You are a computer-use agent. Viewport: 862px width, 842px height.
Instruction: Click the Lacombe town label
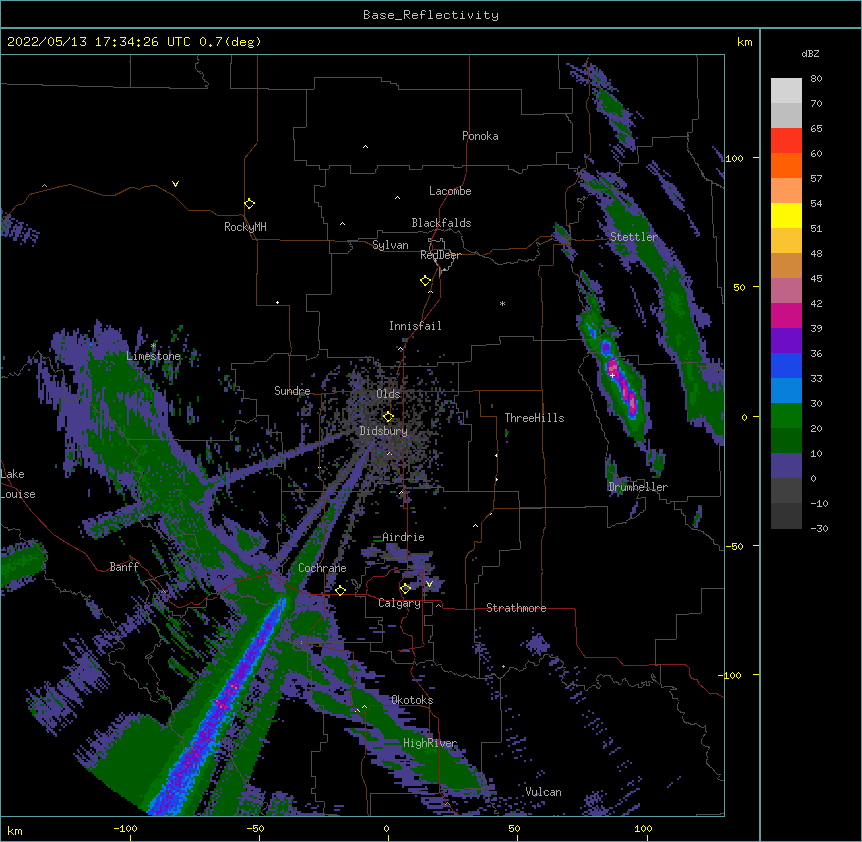[x=450, y=191]
